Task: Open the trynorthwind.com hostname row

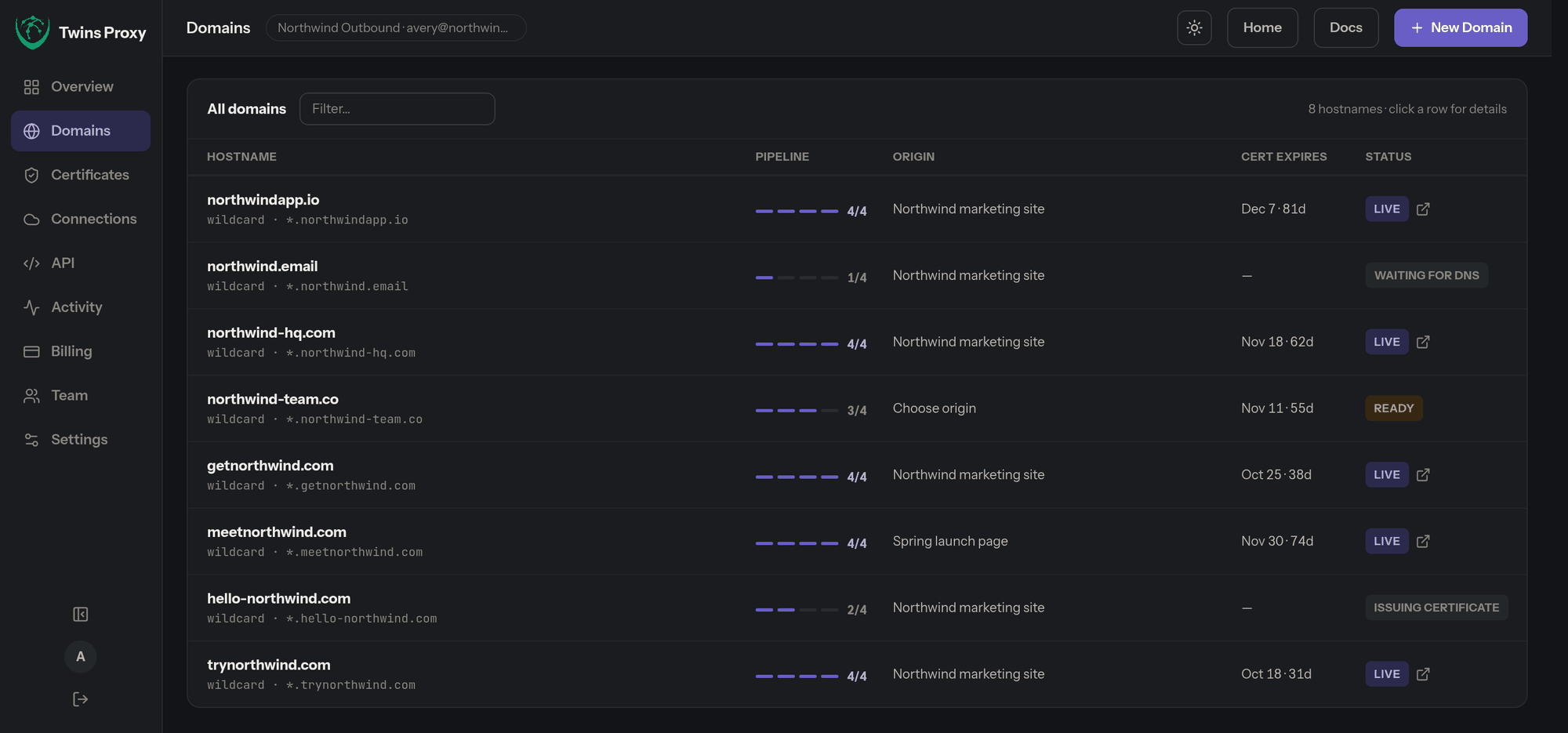Action: [856, 674]
